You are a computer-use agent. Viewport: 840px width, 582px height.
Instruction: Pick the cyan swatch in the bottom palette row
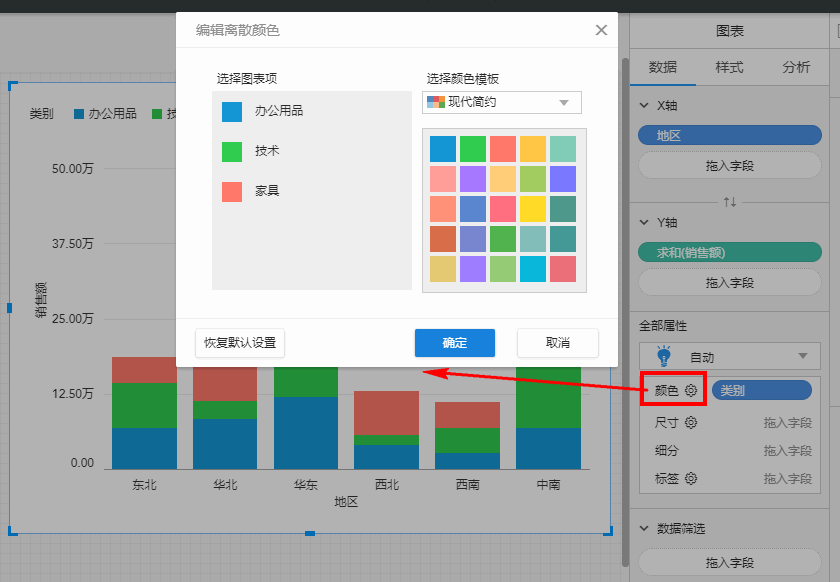pos(533,269)
